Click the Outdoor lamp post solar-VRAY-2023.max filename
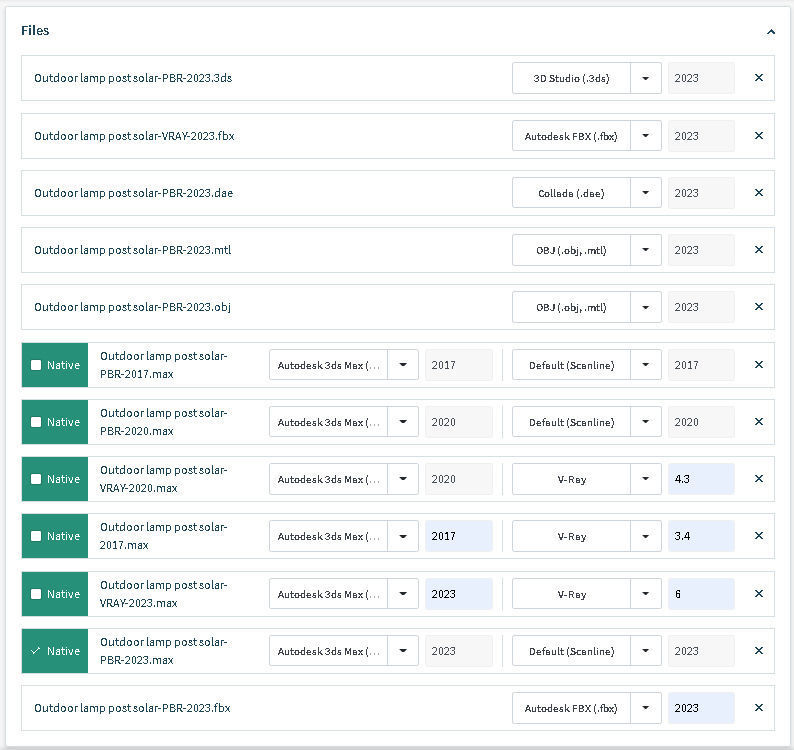 pyautogui.click(x=163, y=594)
